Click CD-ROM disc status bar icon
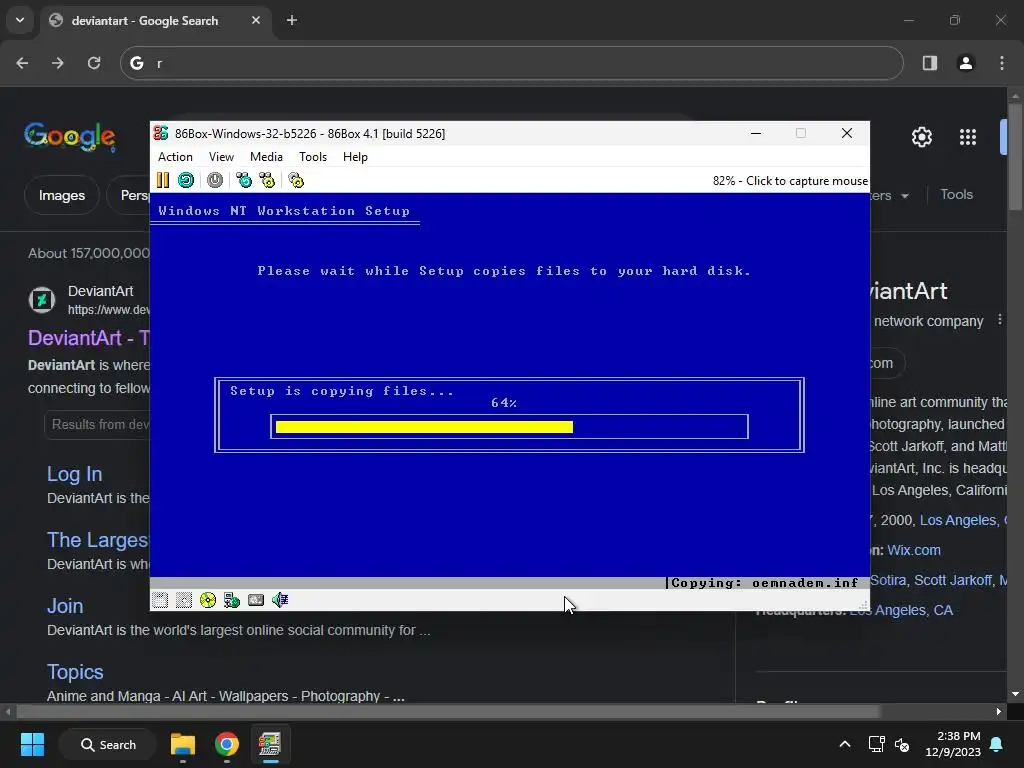This screenshot has height=768, width=1024. pos(208,600)
